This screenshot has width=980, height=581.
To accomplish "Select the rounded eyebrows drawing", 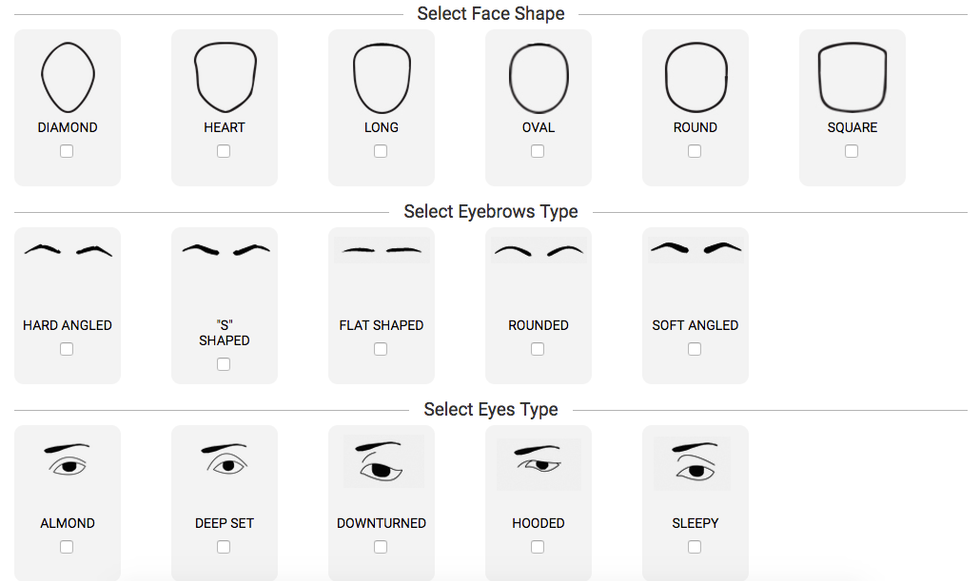I will [538, 251].
